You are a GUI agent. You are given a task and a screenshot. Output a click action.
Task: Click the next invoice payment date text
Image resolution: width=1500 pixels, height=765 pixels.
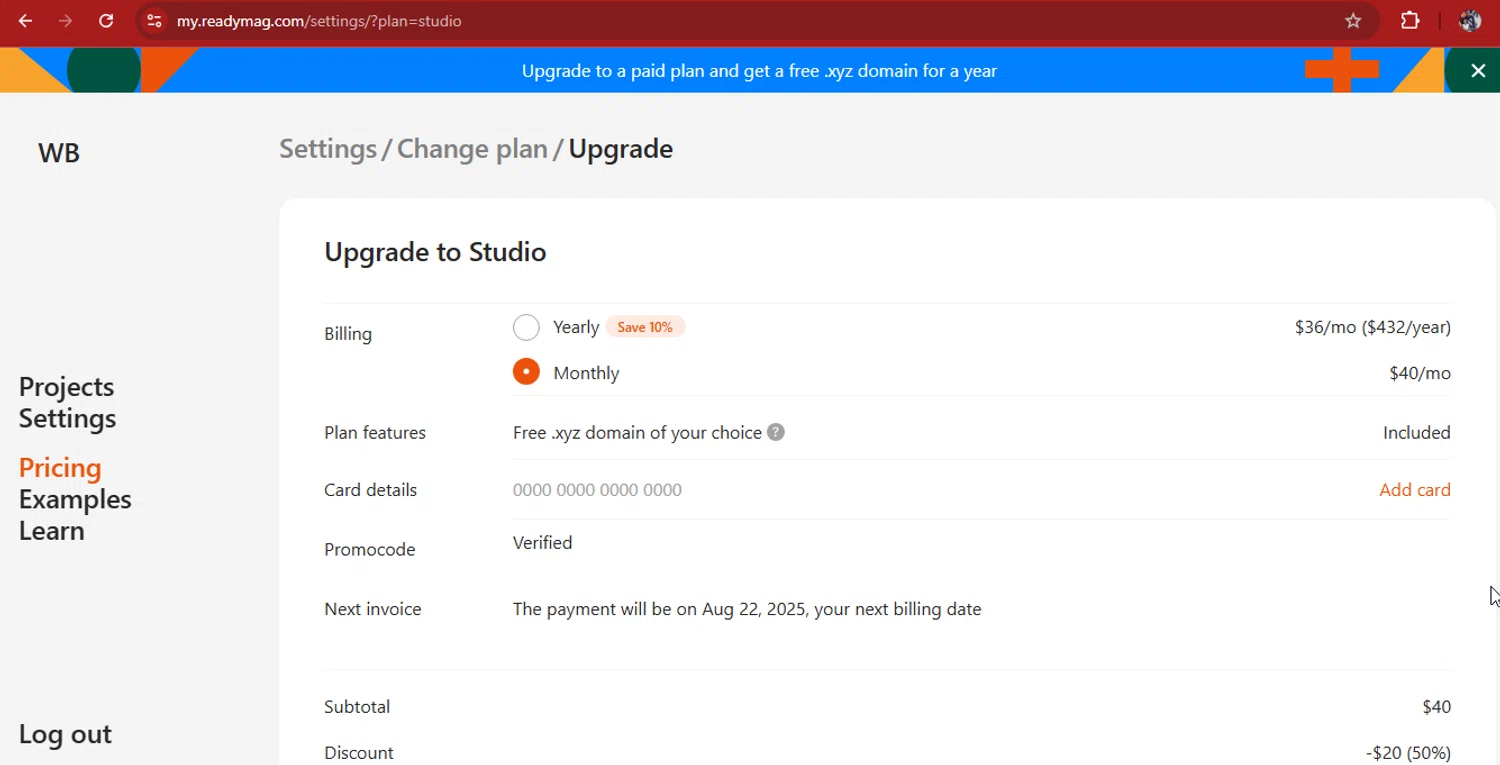747,609
